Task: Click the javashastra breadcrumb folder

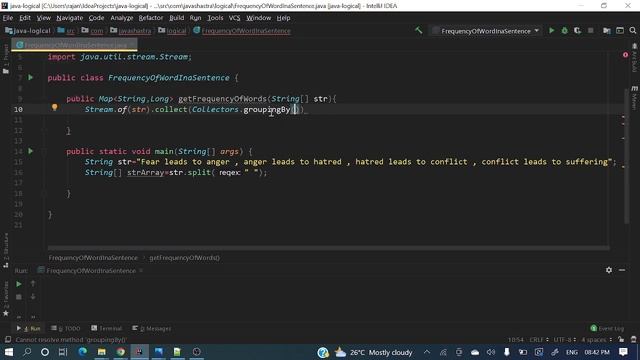Action: 131,31
